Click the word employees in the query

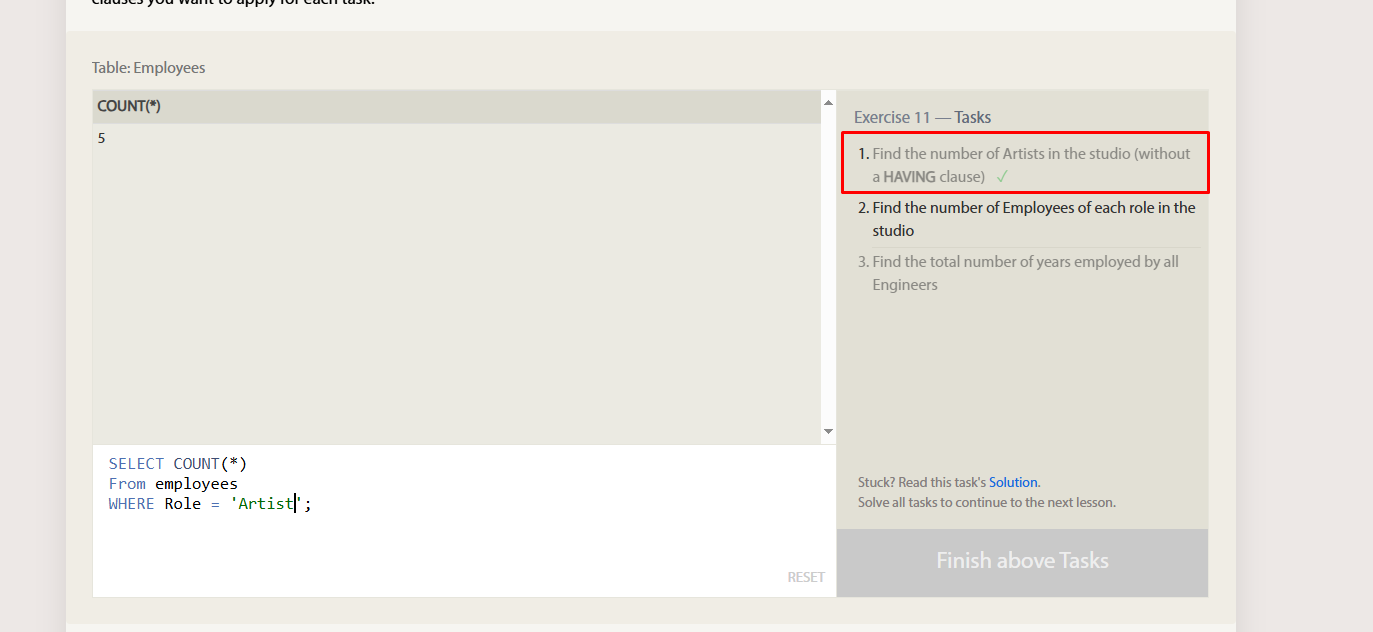(x=196, y=484)
